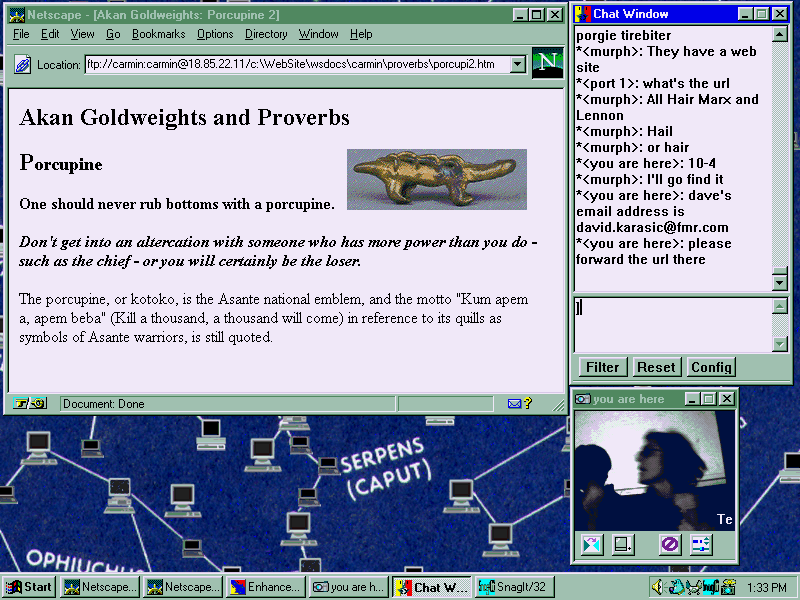Click Akan Goldweights and Proverbs heading
This screenshot has width=800, height=600.
[x=184, y=117]
